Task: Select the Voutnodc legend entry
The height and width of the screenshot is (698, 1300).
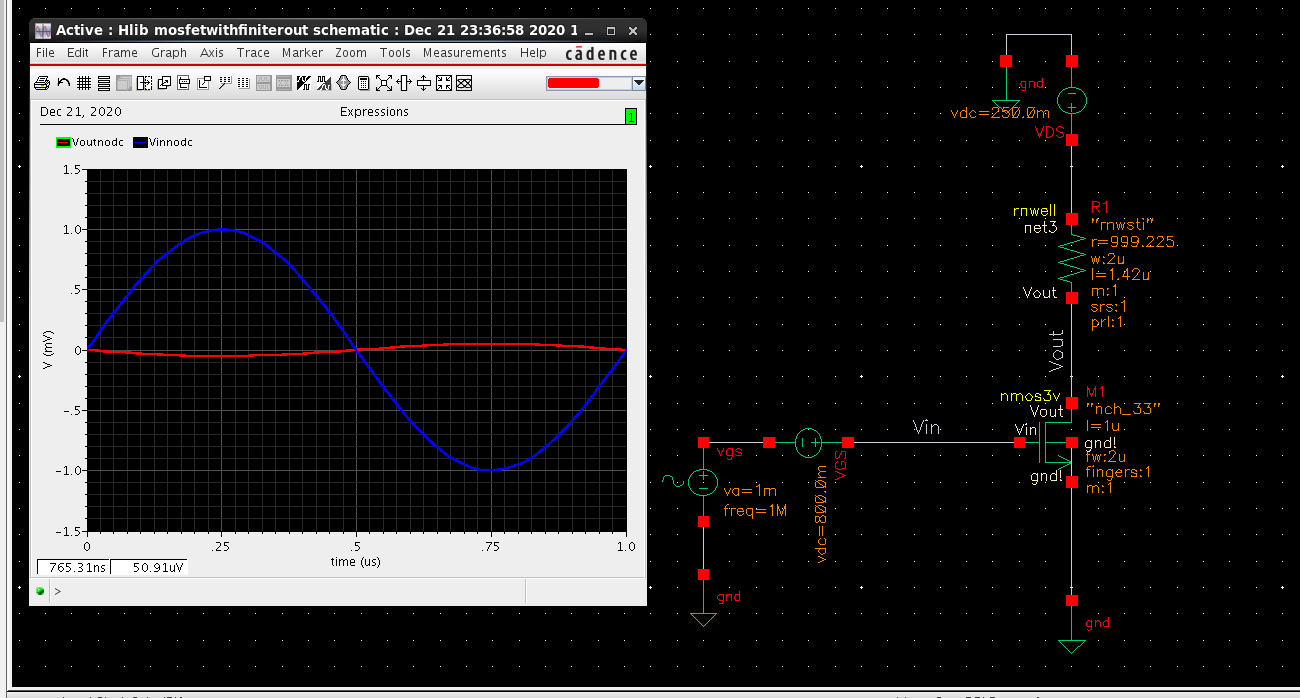Action: [x=90, y=142]
